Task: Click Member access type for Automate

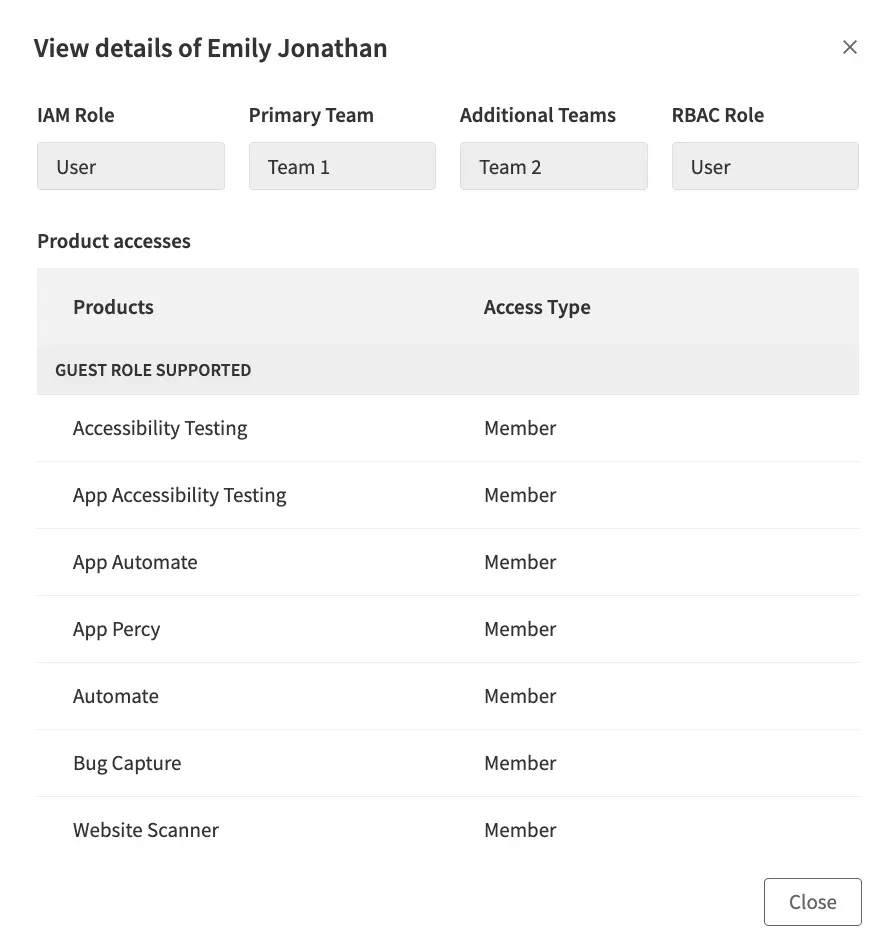Action: [520, 696]
